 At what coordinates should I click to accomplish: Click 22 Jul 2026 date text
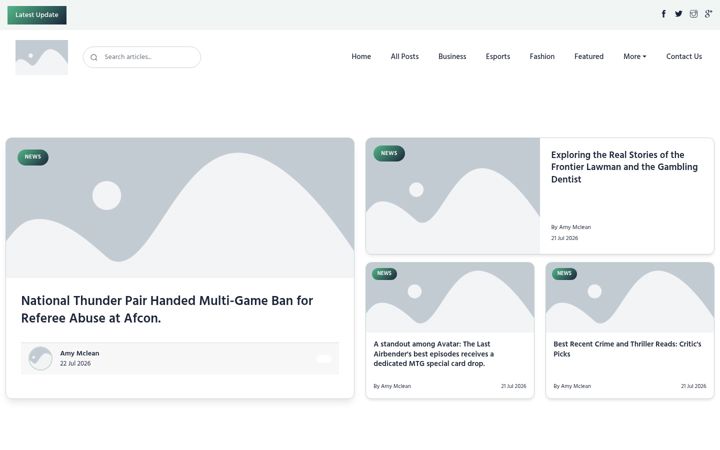tap(75, 363)
